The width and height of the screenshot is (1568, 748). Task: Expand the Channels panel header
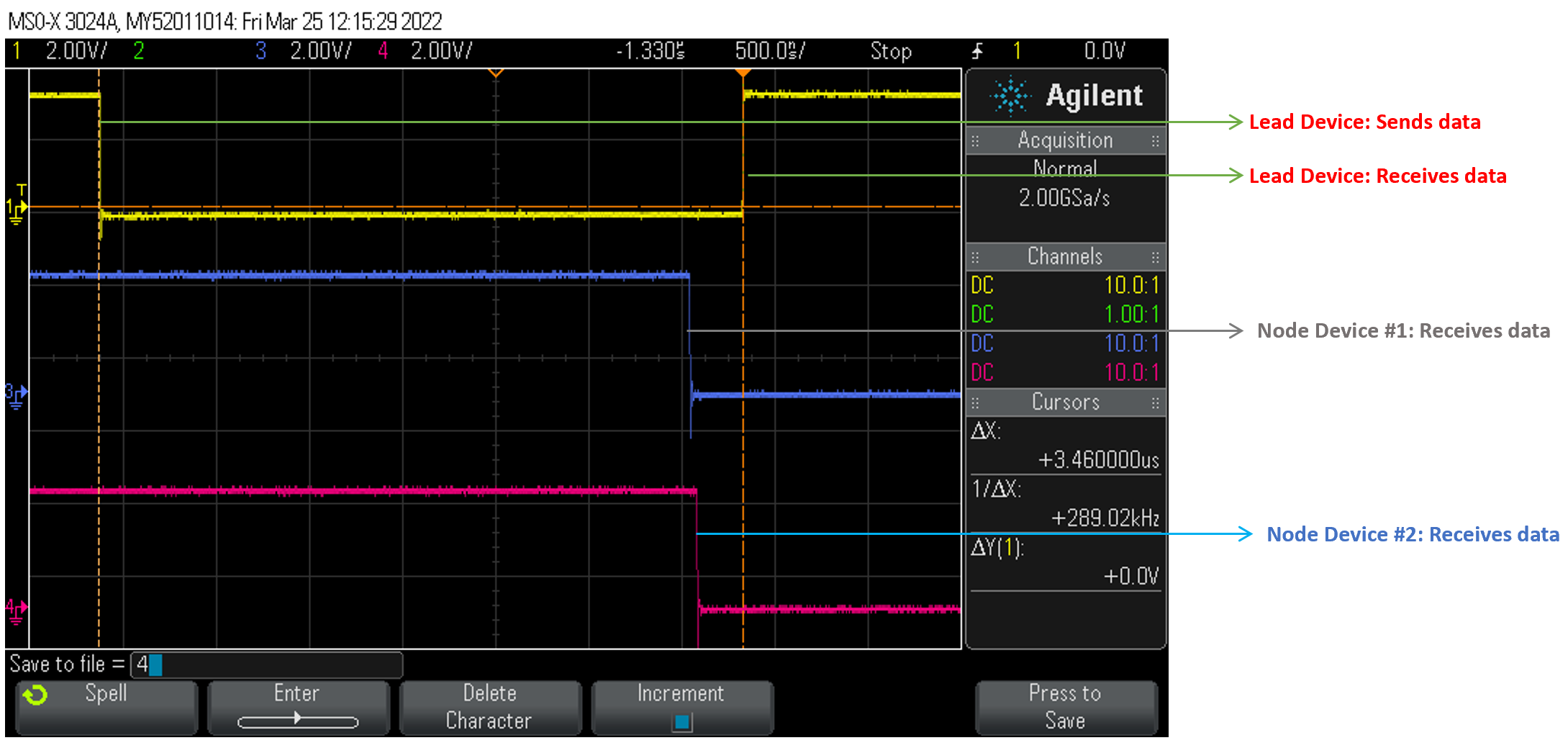(1066, 256)
